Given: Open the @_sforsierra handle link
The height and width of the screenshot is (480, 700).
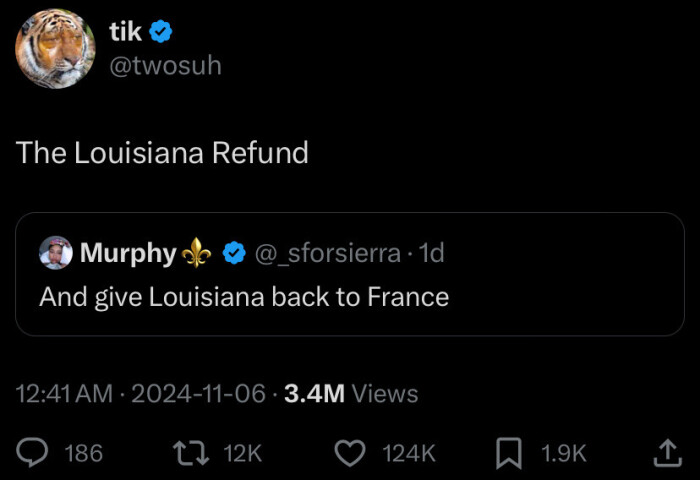Looking at the screenshot, I should point(328,254).
